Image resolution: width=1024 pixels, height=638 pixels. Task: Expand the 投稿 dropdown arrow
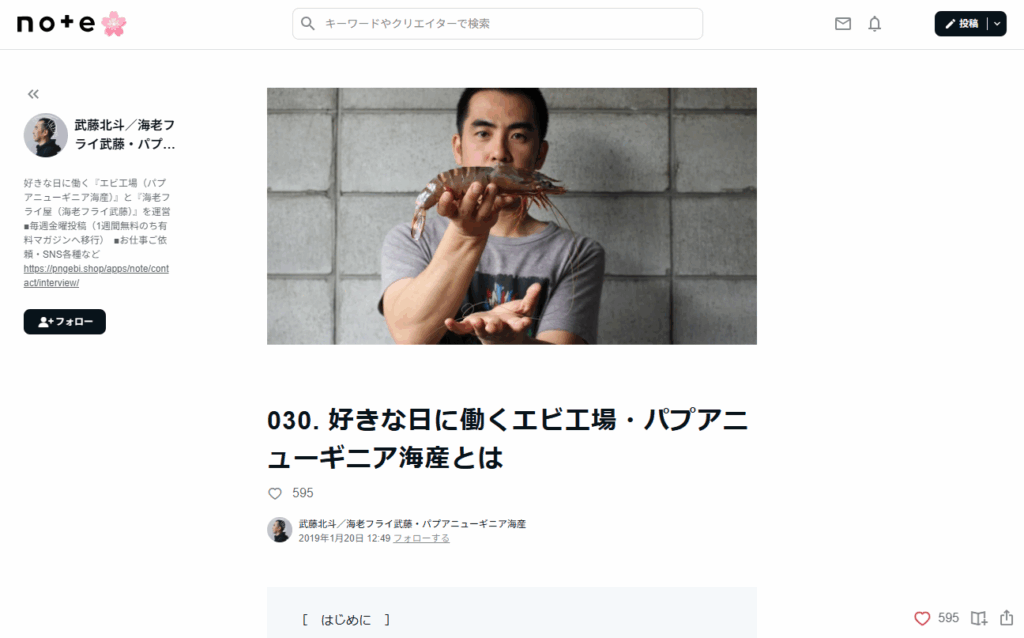997,24
